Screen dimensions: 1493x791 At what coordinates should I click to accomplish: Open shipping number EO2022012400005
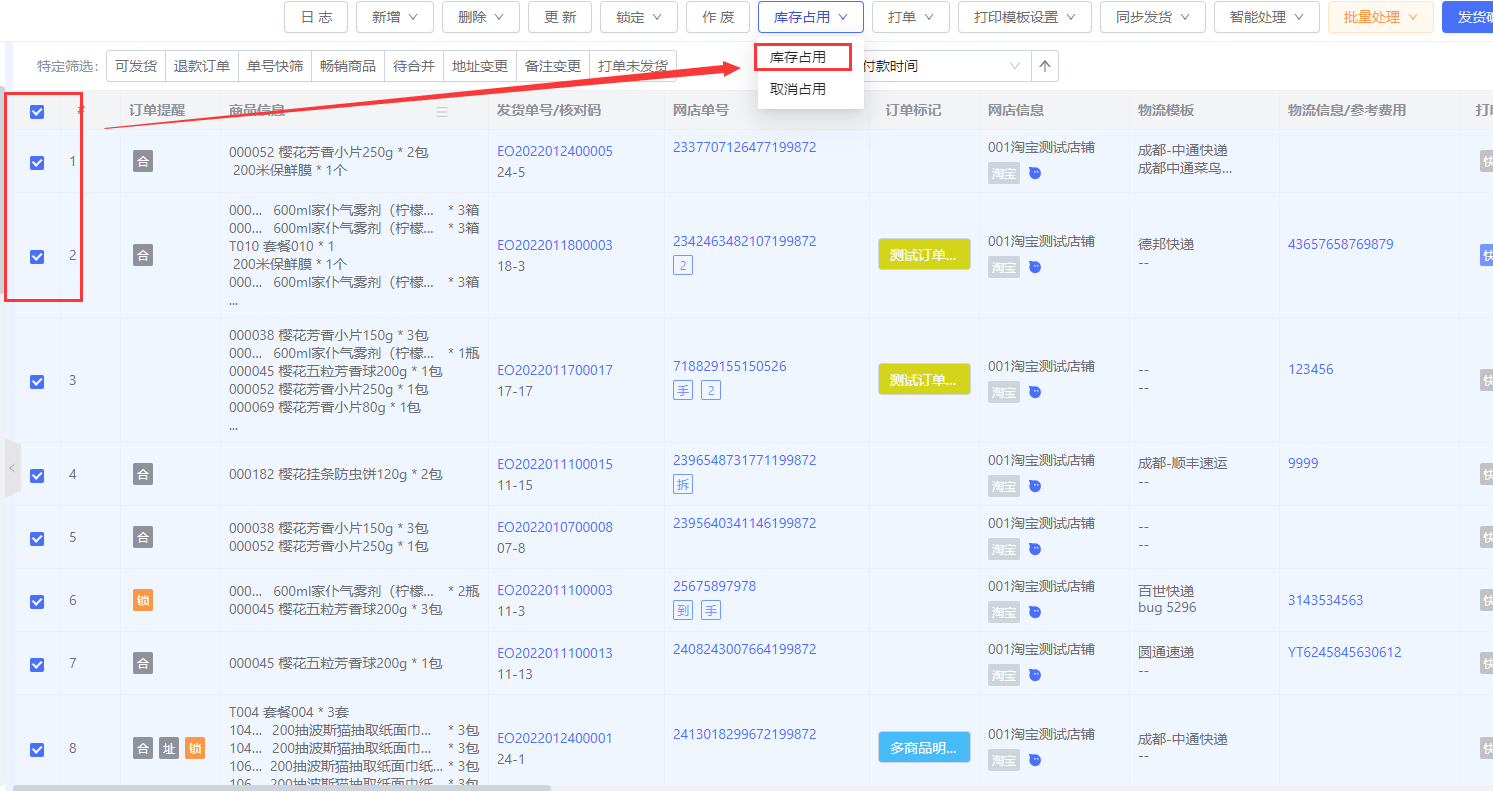click(555, 151)
